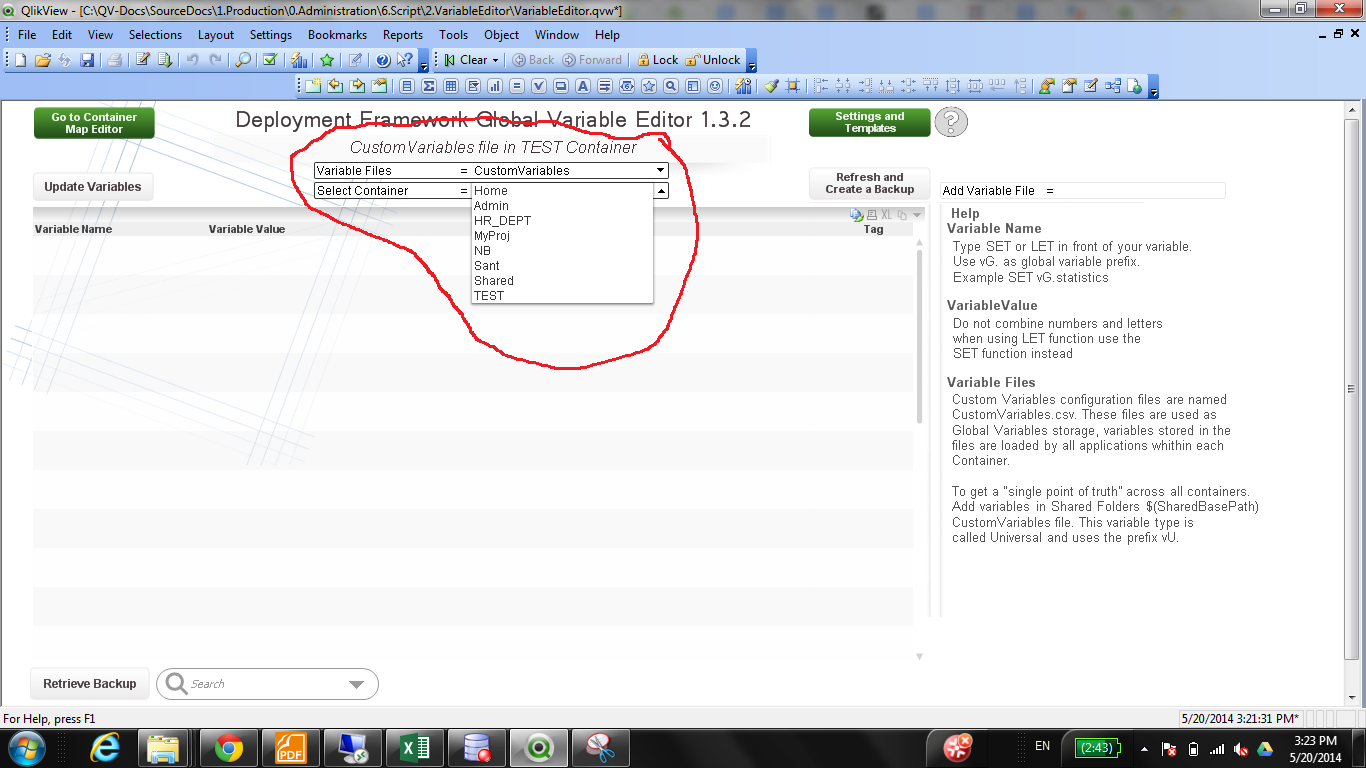Click the Unlock selections button
The width and height of the screenshot is (1366, 768).
tap(713, 60)
